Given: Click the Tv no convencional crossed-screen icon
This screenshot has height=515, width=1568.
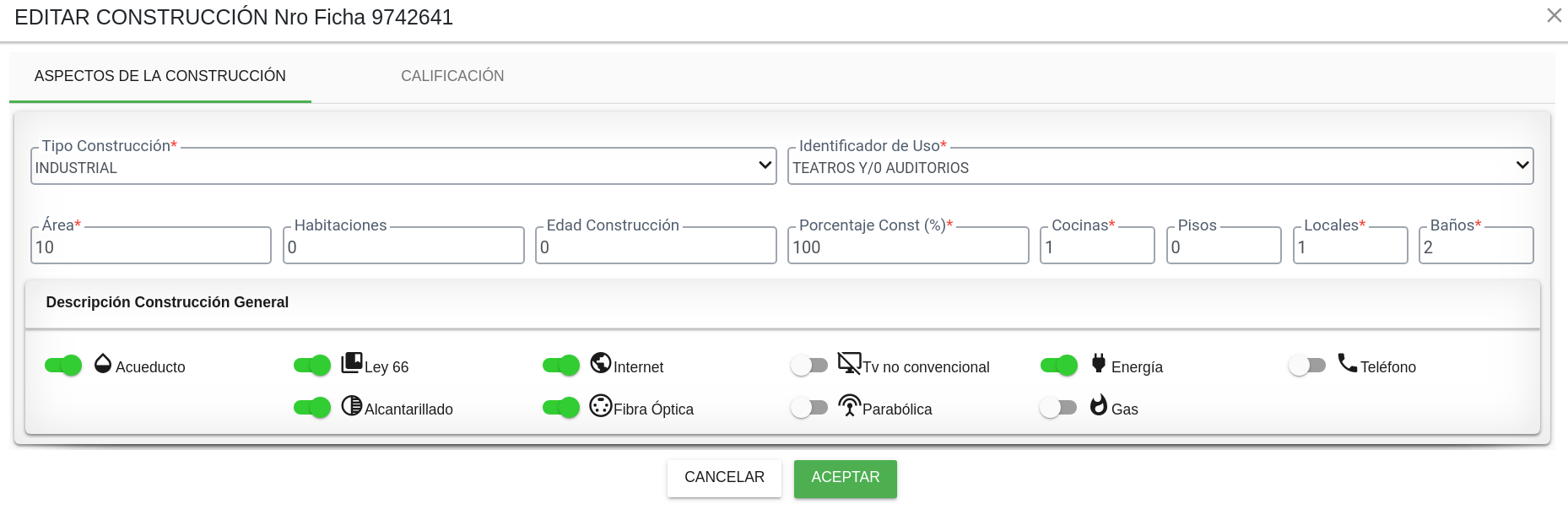Looking at the screenshot, I should pyautogui.click(x=849, y=363).
